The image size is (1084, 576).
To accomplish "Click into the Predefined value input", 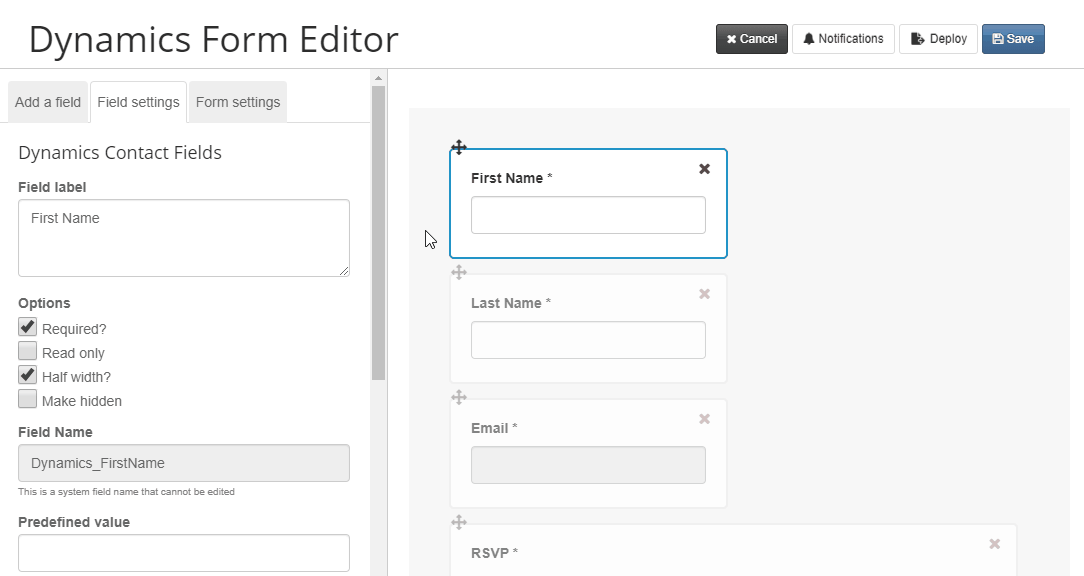I will [184, 553].
